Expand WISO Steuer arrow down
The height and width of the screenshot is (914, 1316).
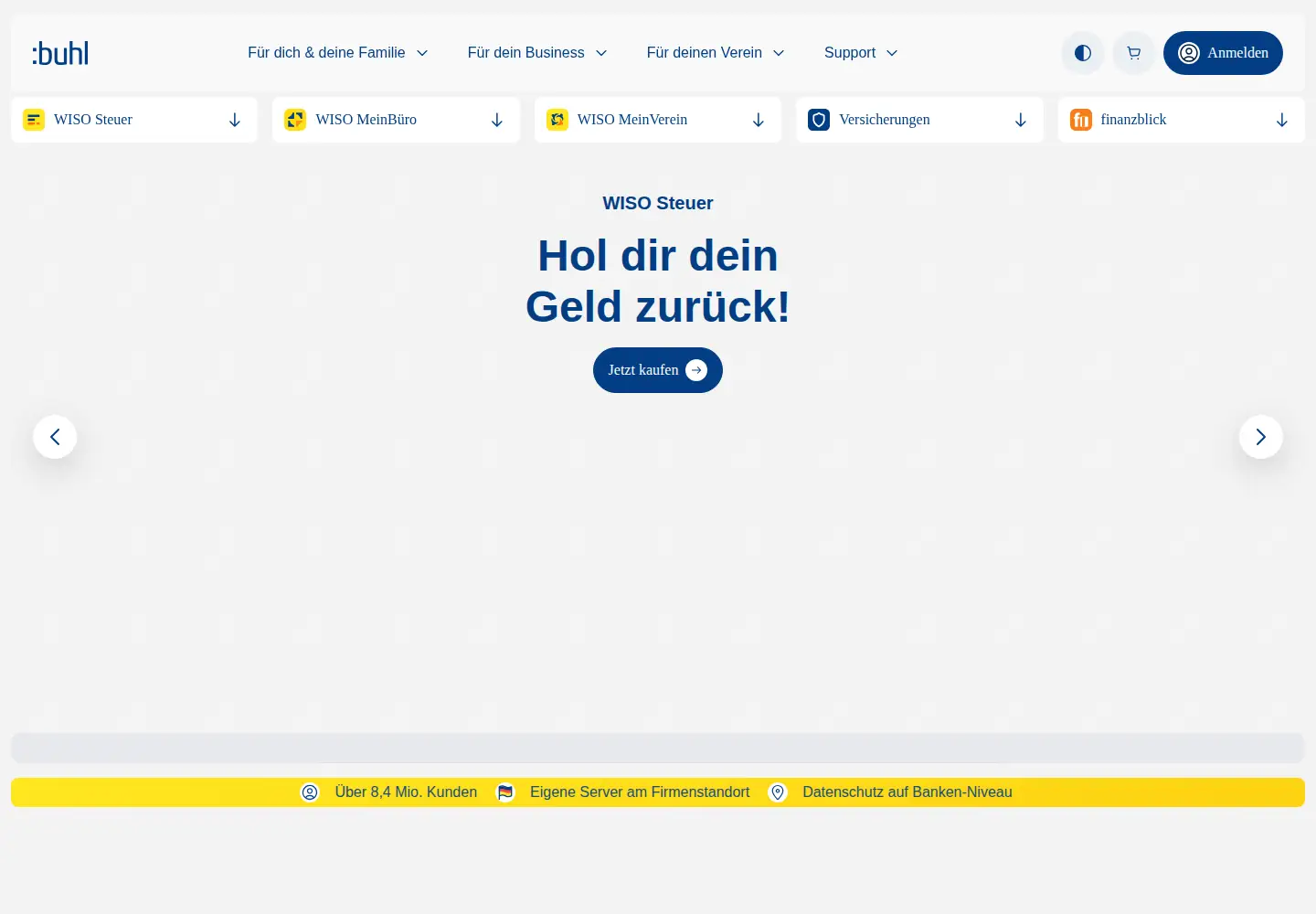pyautogui.click(x=235, y=120)
